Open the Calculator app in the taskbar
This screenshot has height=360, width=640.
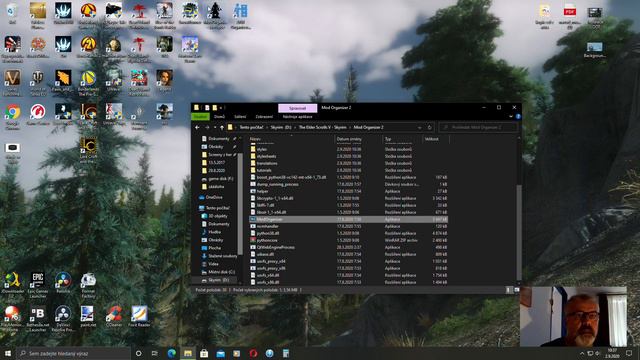pyautogui.click(x=286, y=353)
